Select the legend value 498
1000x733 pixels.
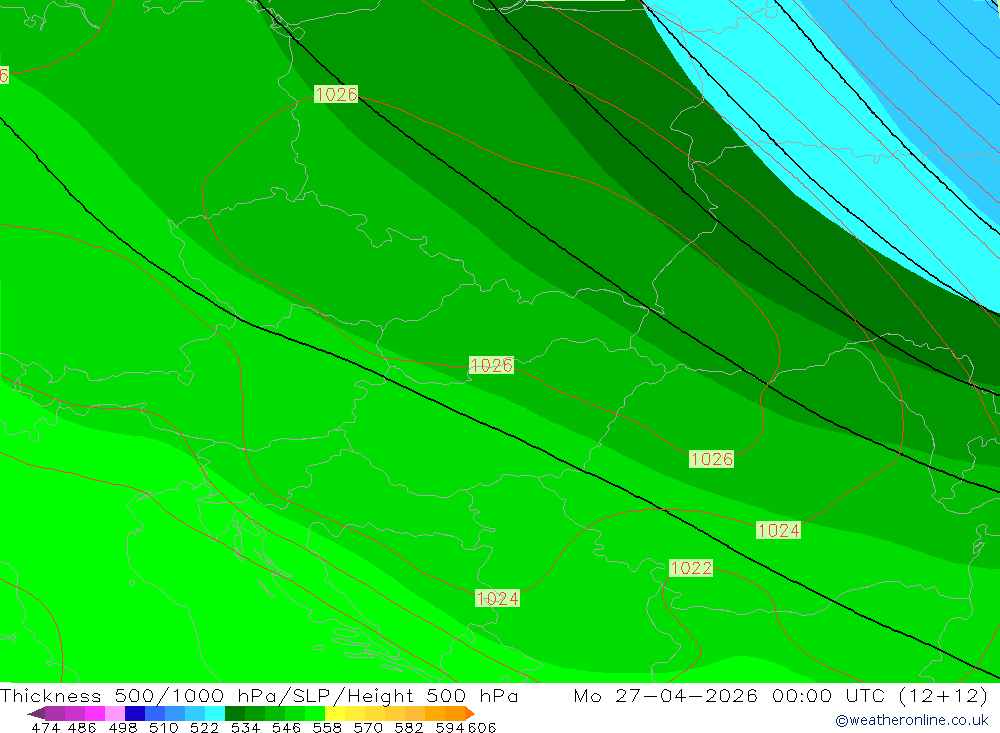pyautogui.click(x=123, y=727)
